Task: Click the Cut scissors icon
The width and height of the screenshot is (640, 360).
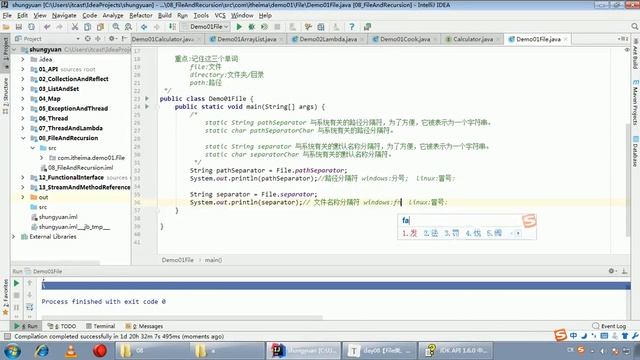Action: pos(75,27)
